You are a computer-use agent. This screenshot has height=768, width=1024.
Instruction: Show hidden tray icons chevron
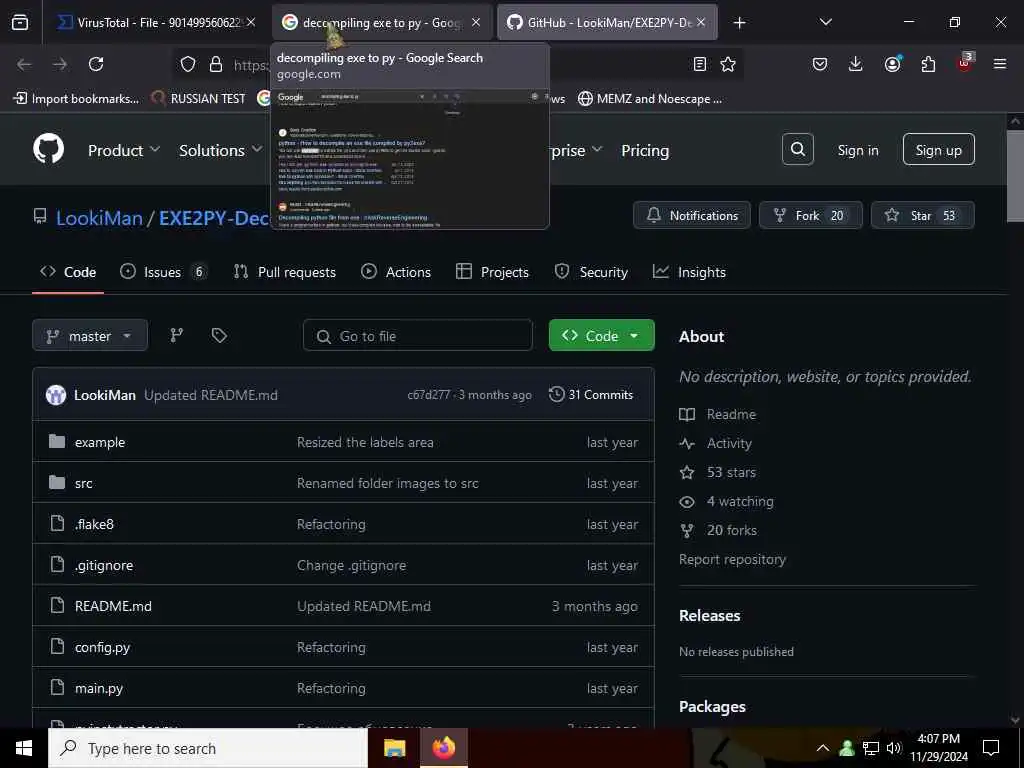click(x=823, y=748)
